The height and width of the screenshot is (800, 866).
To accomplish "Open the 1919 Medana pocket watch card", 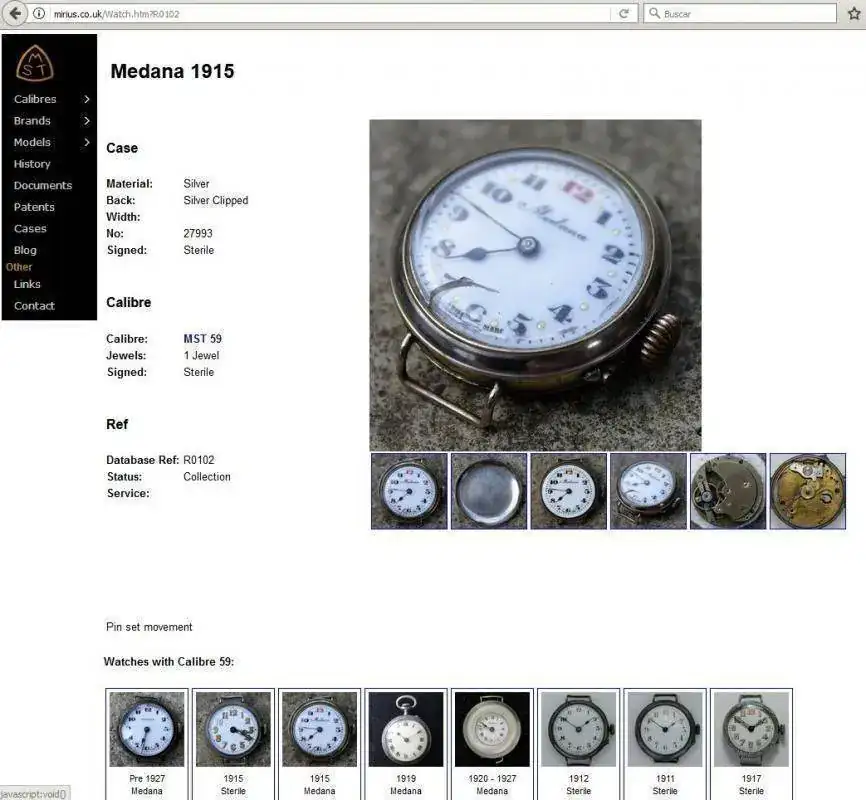I will [x=406, y=744].
